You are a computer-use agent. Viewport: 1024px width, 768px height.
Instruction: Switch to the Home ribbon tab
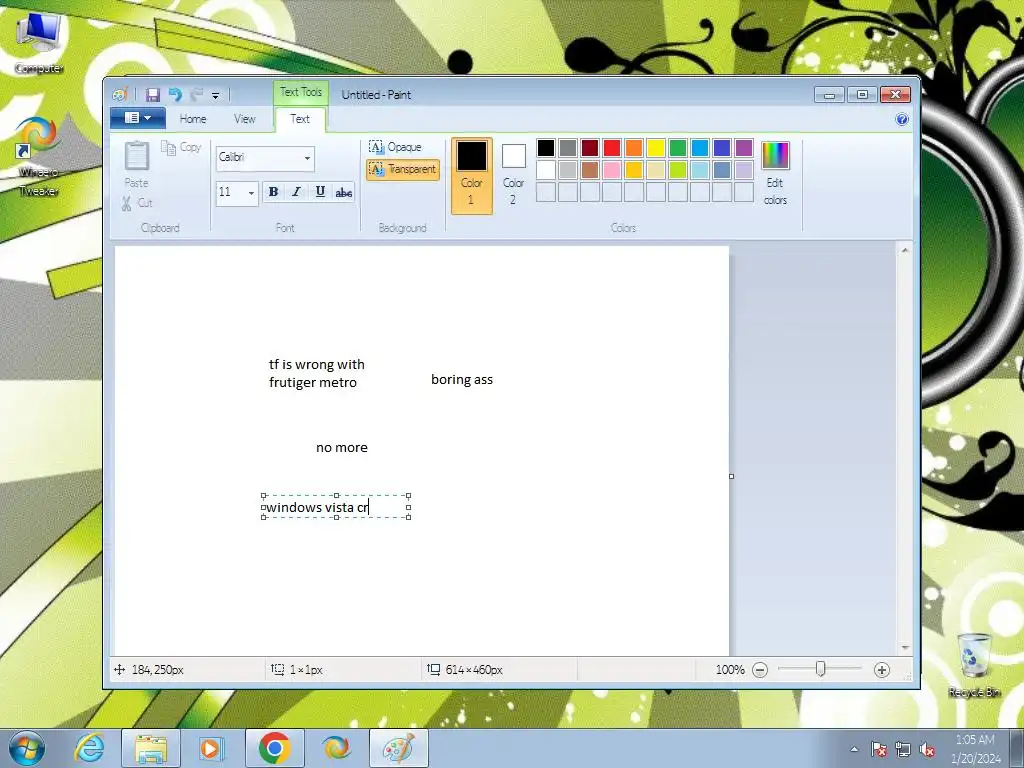[x=193, y=119]
